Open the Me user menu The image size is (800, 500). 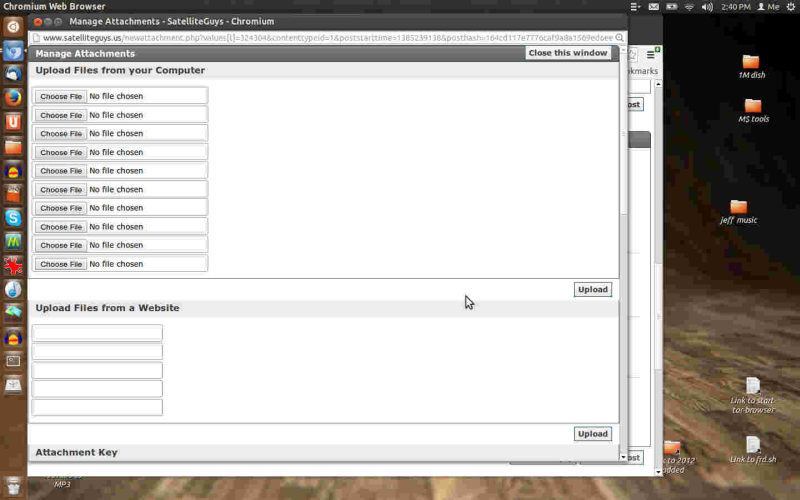pos(768,7)
